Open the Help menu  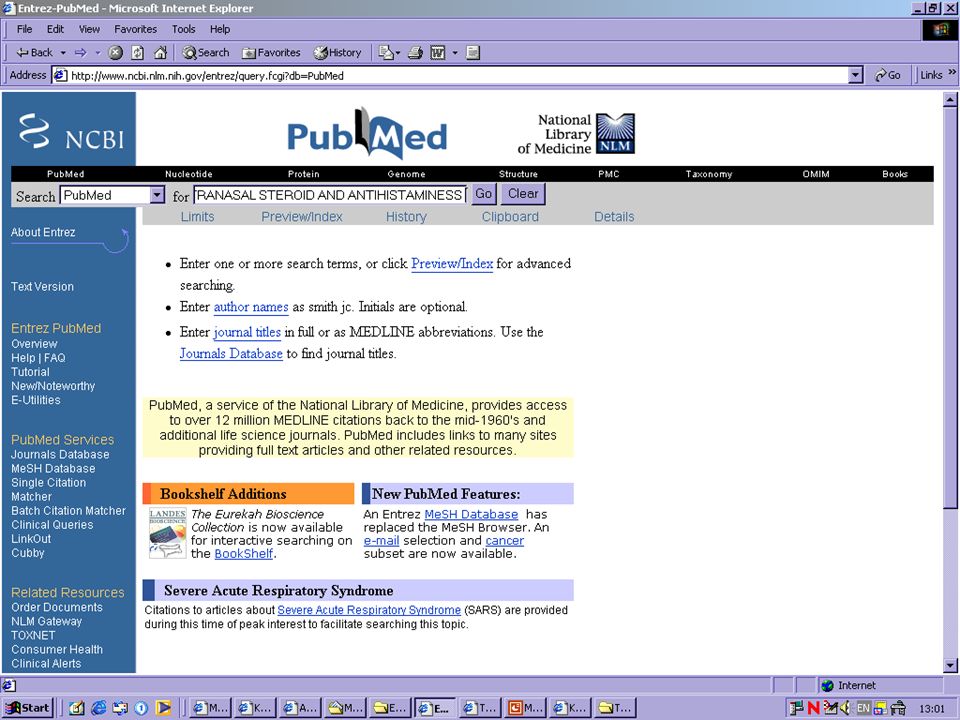(220, 29)
